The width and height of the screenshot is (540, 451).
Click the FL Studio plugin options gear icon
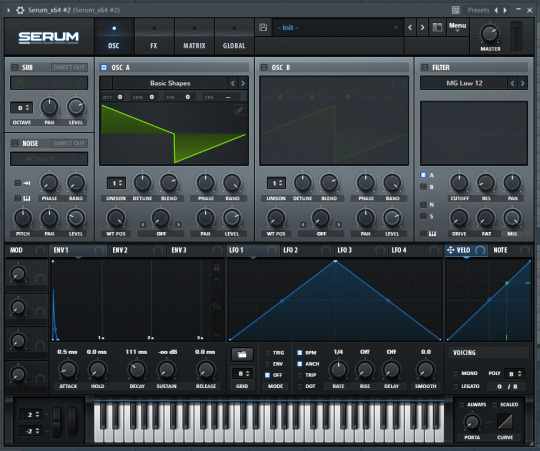[x=20, y=10]
